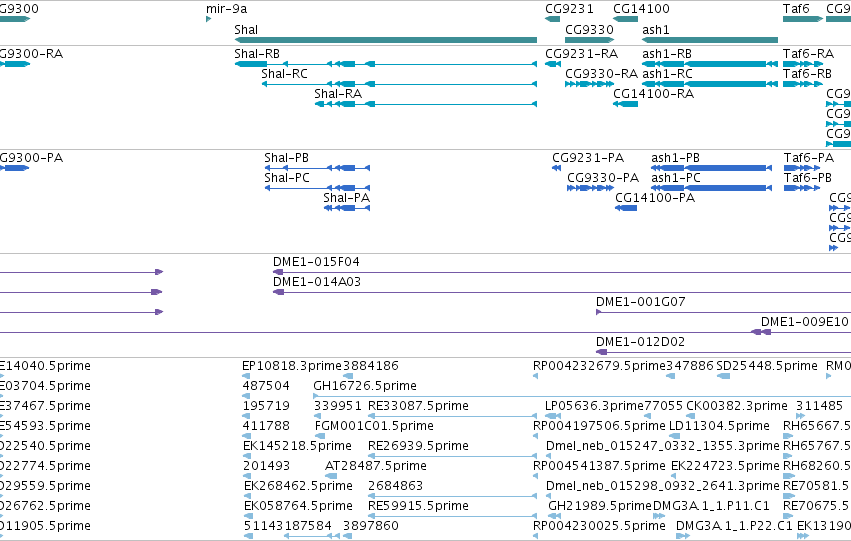This screenshot has height=541, width=851.
Task: Open the Shal-PB protein label
Action: click(x=287, y=158)
